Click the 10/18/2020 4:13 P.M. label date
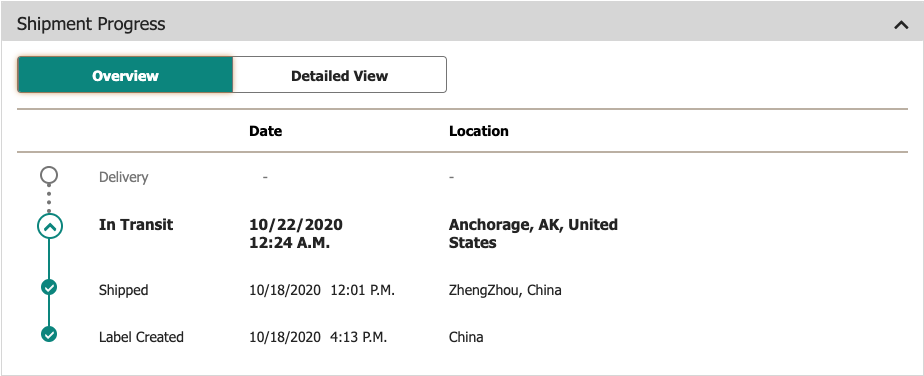 coord(318,337)
